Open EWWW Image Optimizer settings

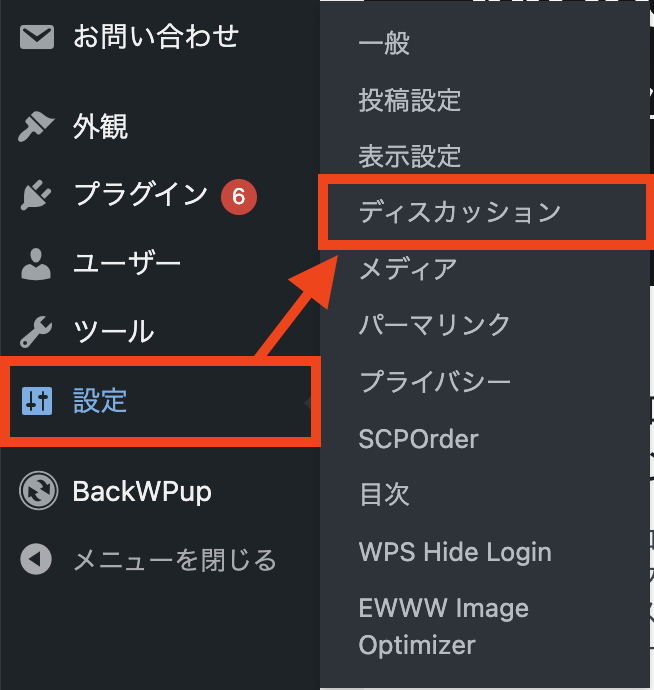(444, 626)
